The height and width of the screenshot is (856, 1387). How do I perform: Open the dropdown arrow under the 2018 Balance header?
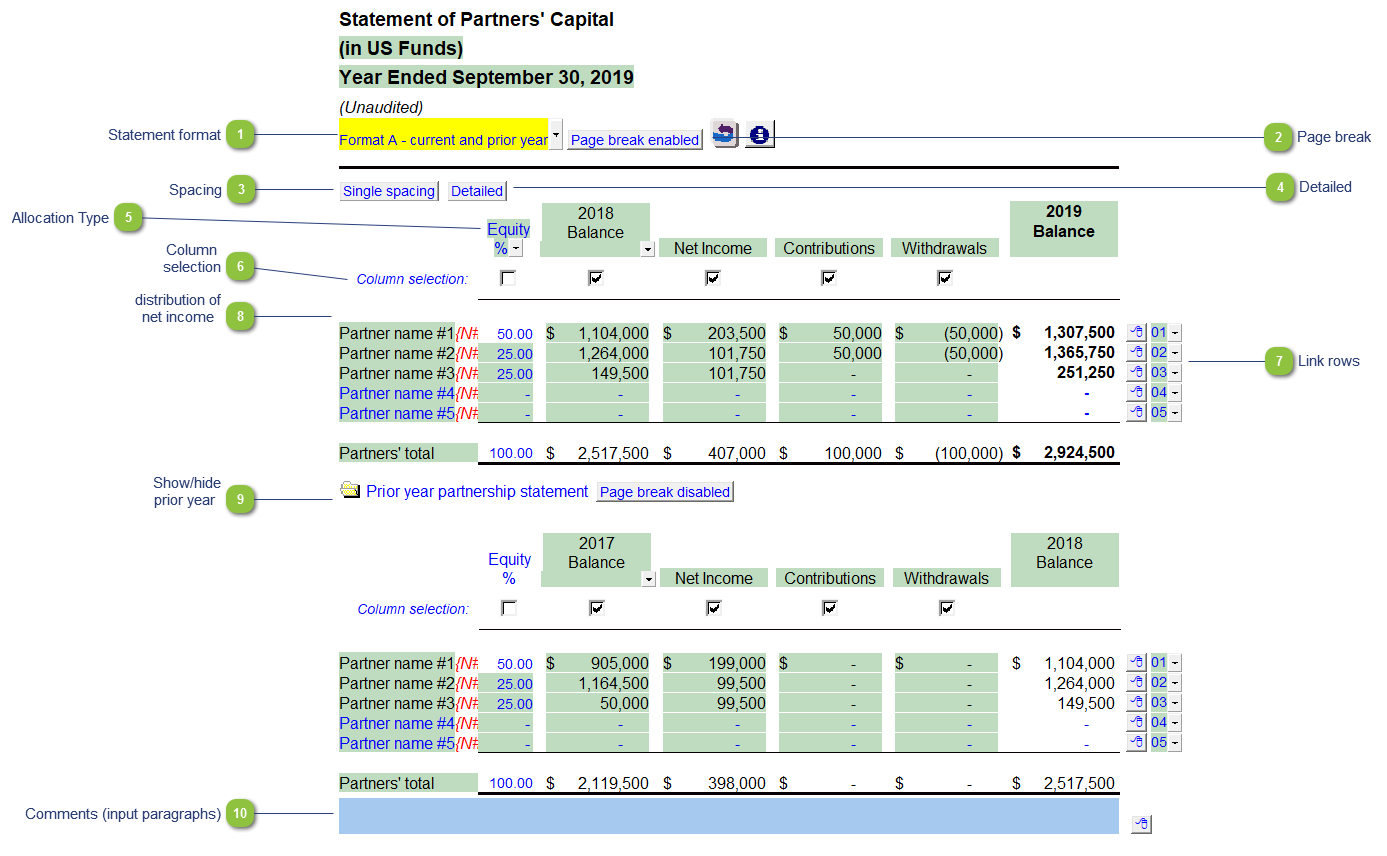647,249
